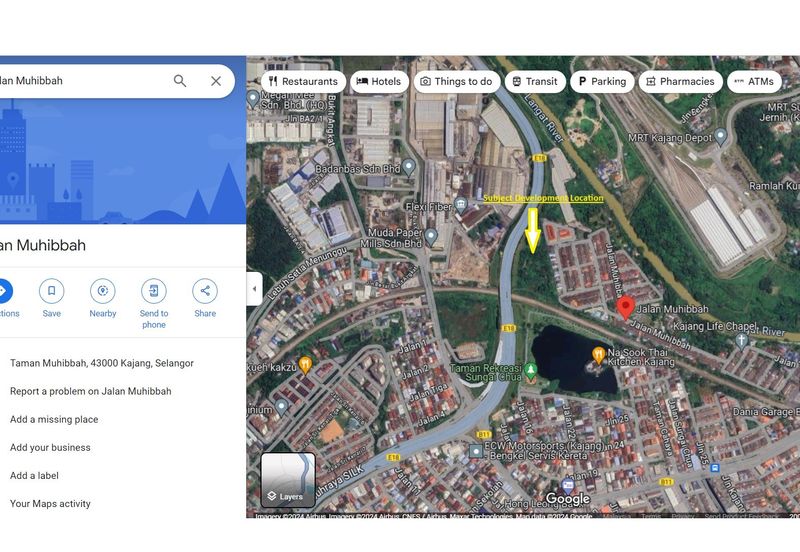
Task: Collapse the side panel arrow
Action: 254,289
